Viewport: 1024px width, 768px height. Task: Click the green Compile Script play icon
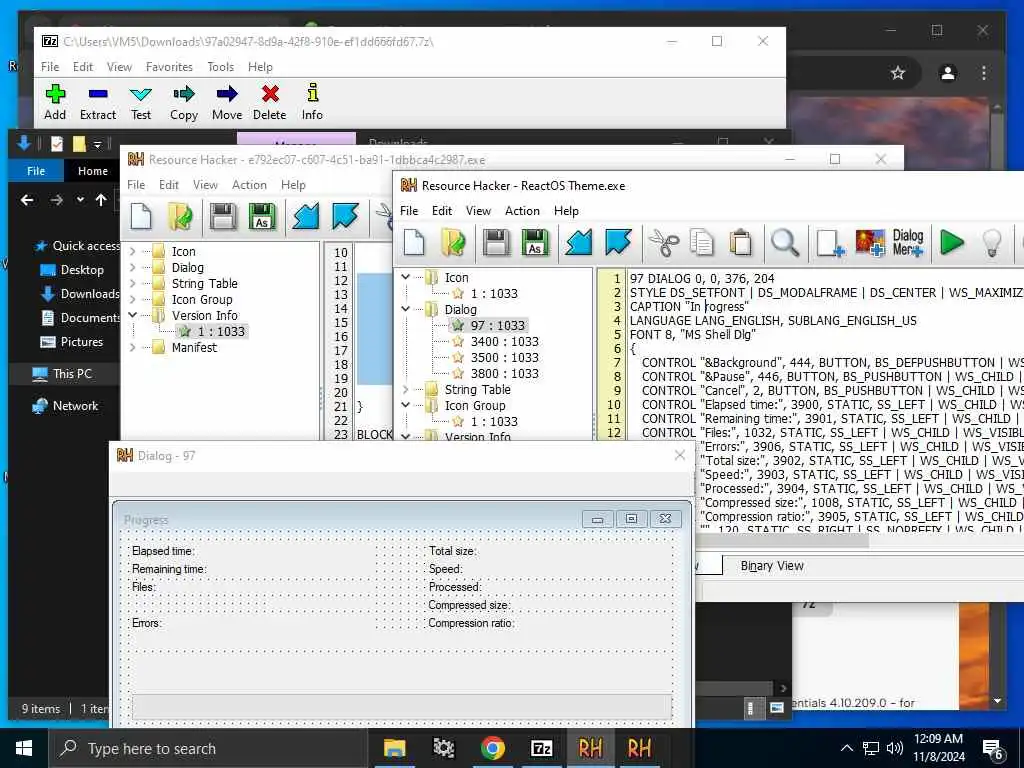click(952, 242)
